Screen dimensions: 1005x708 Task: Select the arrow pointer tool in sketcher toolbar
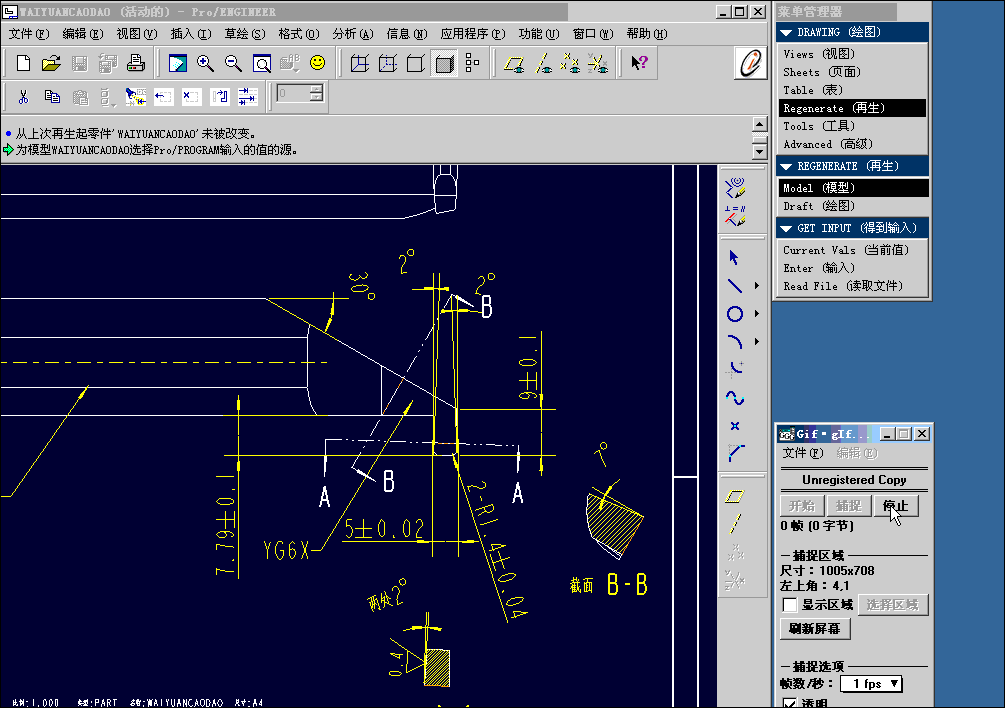(735, 258)
